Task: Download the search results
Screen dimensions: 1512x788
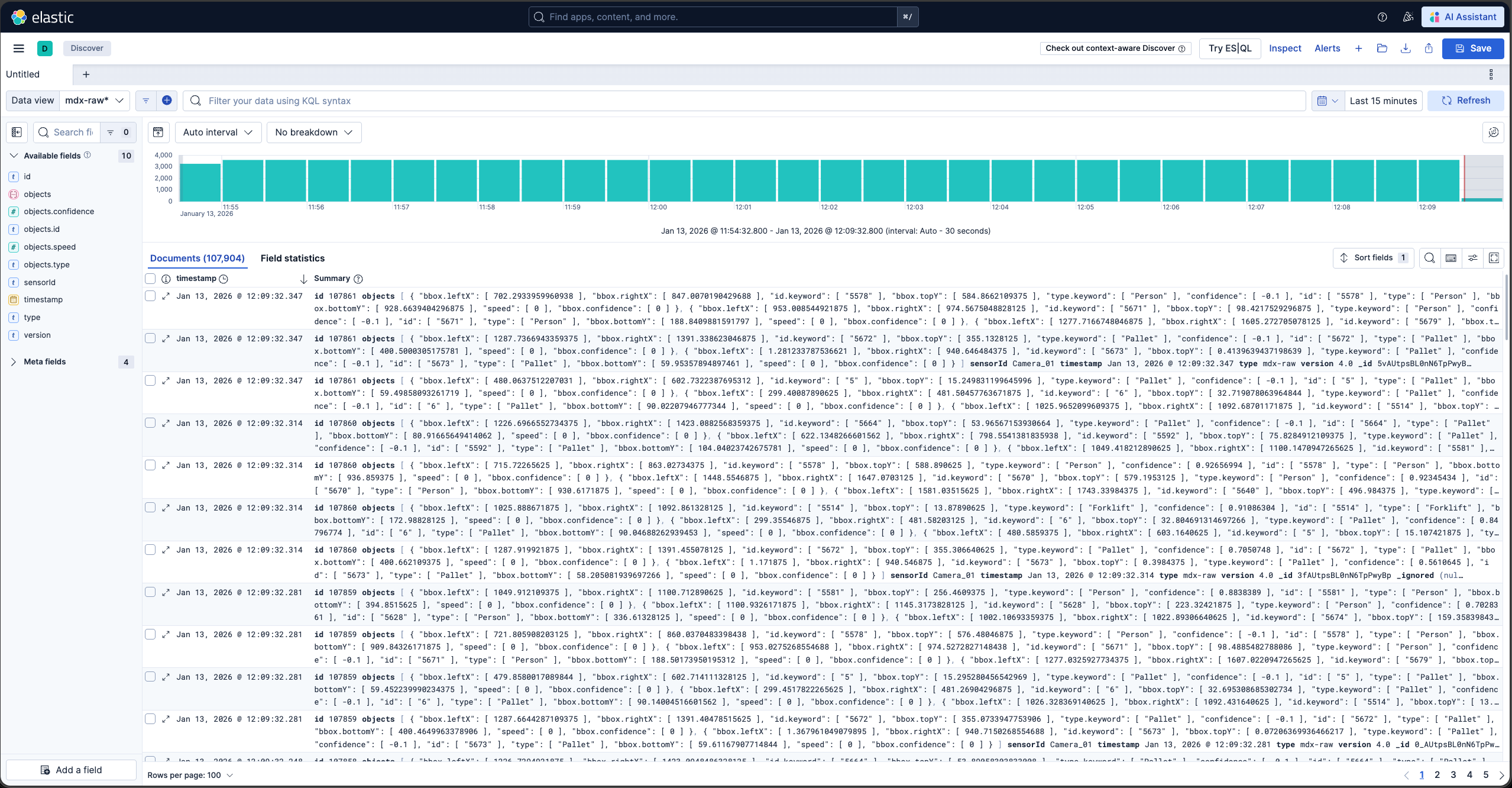Action: [1406, 49]
